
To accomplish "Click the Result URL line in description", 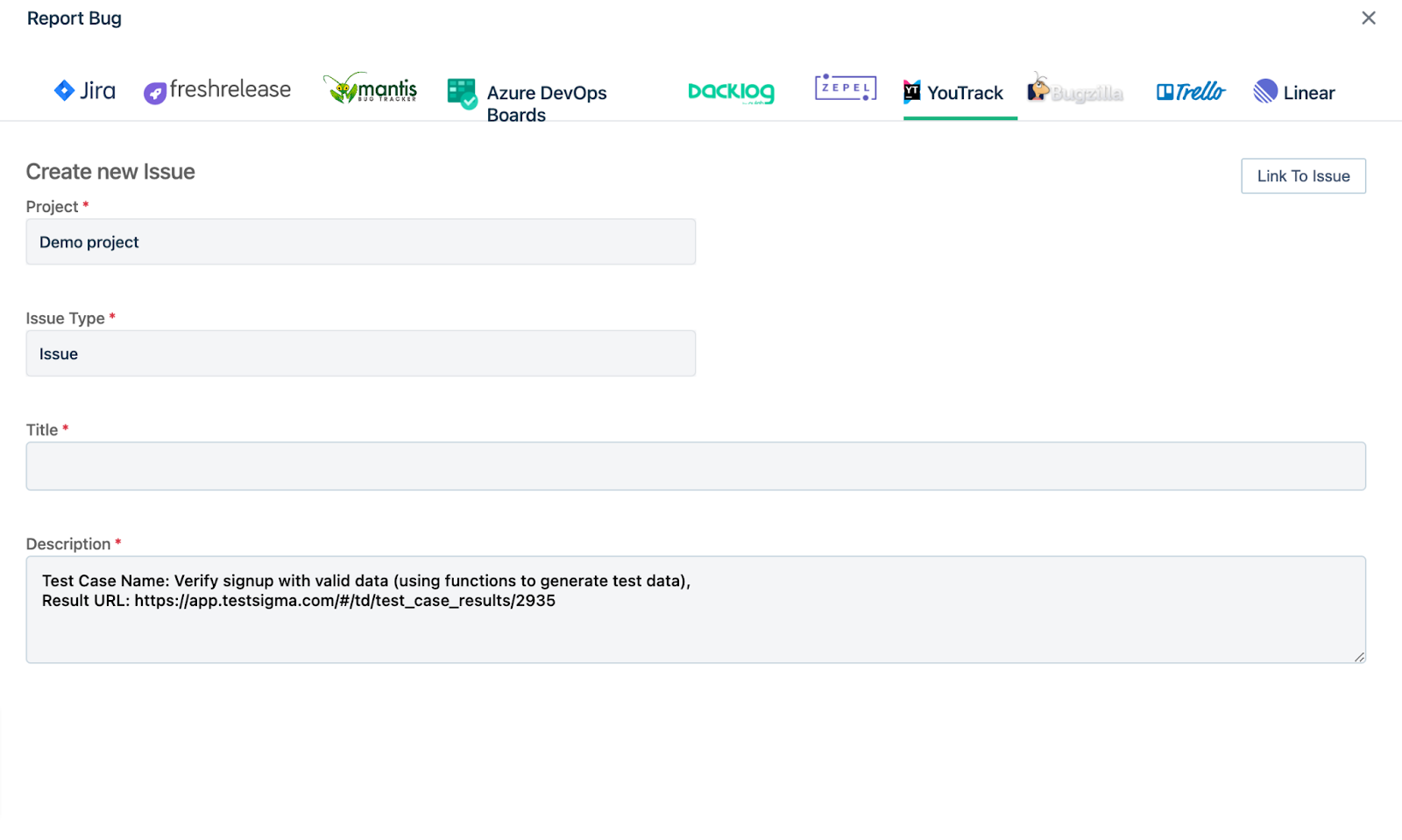I will [299, 601].
